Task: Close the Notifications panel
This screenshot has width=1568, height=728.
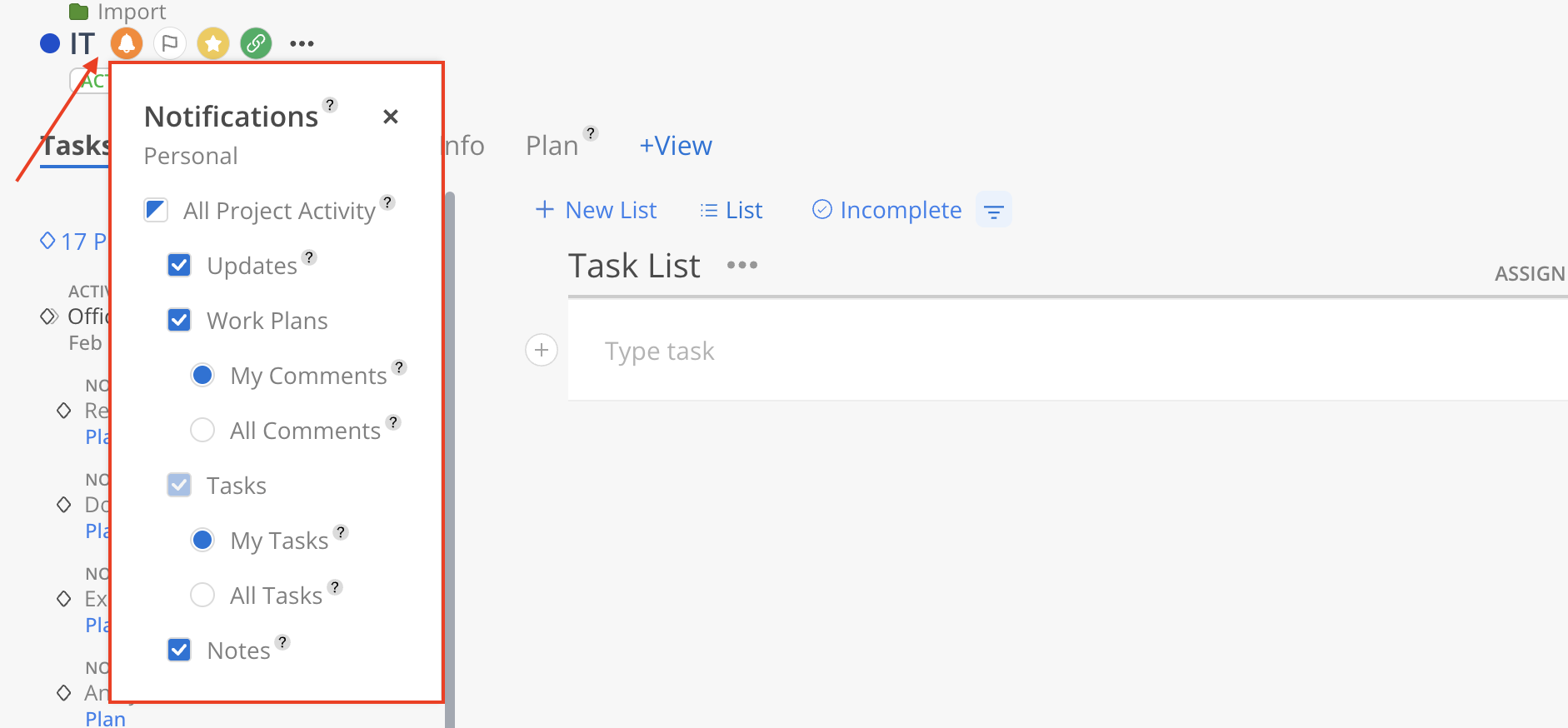Action: pos(390,117)
